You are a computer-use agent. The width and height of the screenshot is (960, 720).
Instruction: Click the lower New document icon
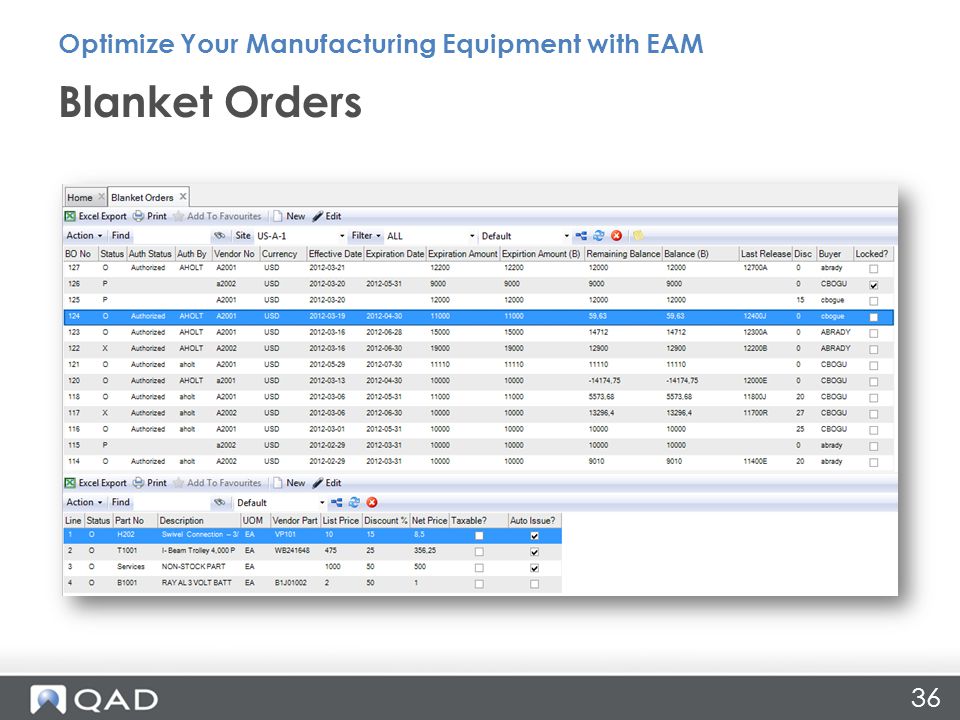[278, 483]
